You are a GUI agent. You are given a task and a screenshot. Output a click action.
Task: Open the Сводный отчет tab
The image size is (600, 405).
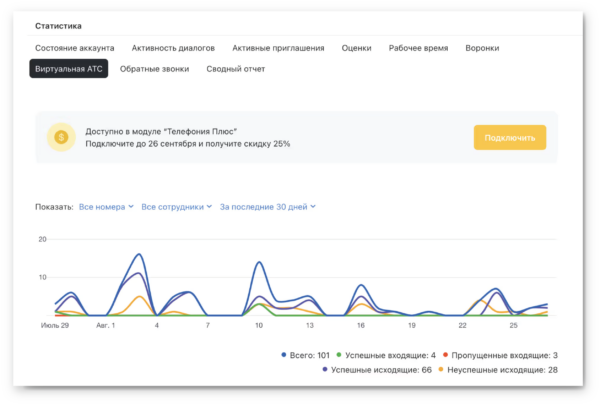coord(236,69)
